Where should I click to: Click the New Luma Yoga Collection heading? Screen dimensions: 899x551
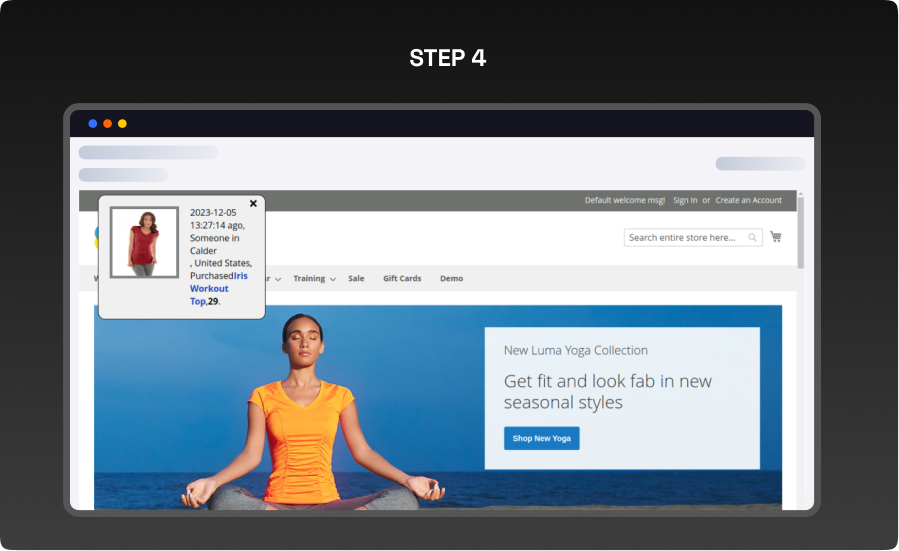tap(575, 350)
